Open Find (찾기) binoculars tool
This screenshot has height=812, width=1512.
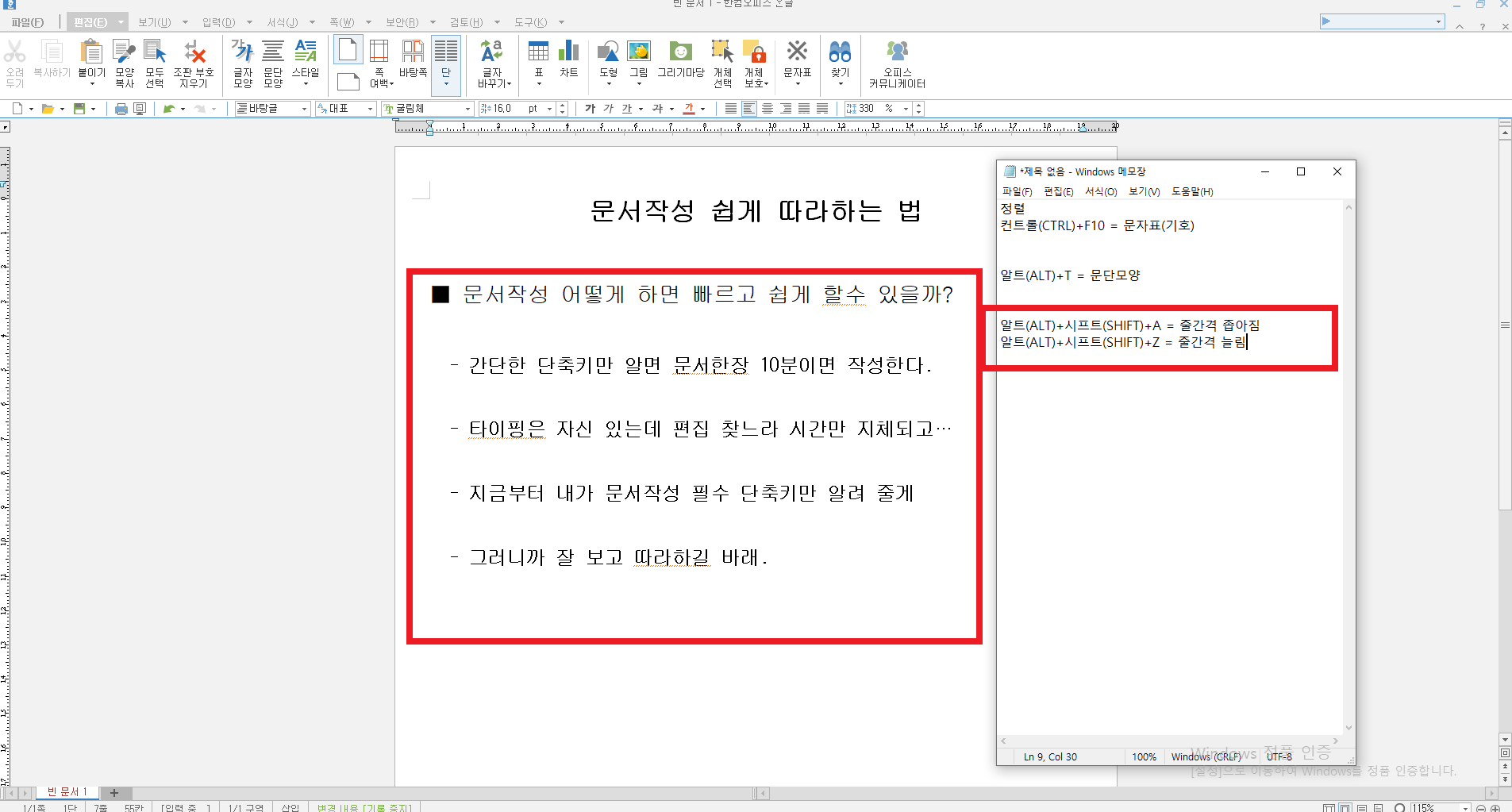[840, 52]
